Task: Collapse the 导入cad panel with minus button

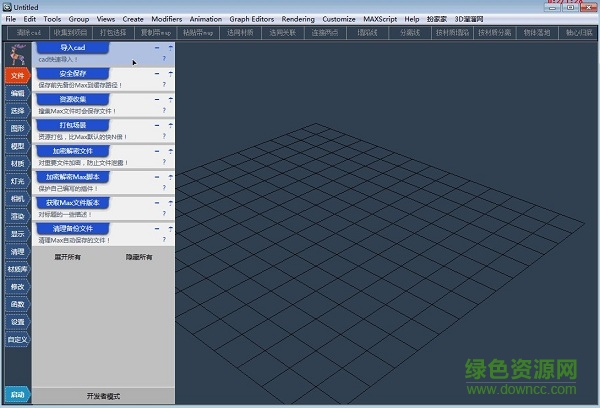Action: coord(157,47)
